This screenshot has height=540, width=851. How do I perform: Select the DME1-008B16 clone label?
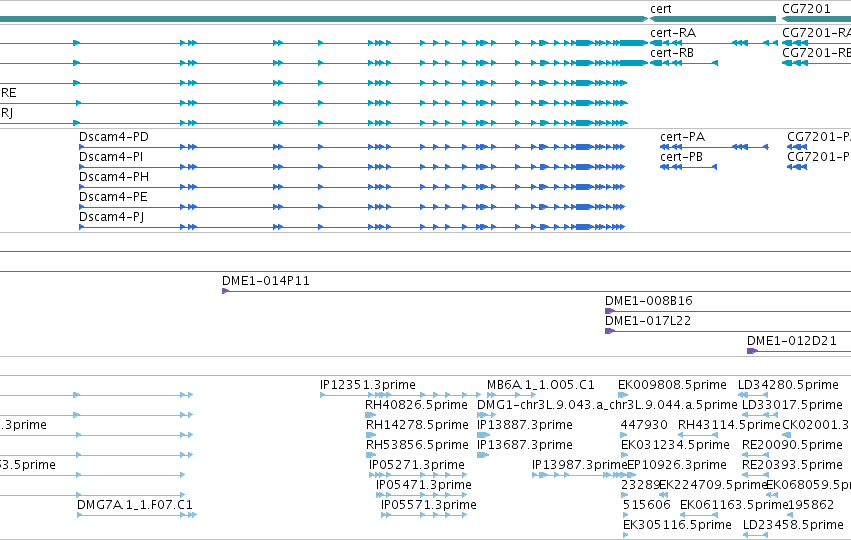point(649,301)
